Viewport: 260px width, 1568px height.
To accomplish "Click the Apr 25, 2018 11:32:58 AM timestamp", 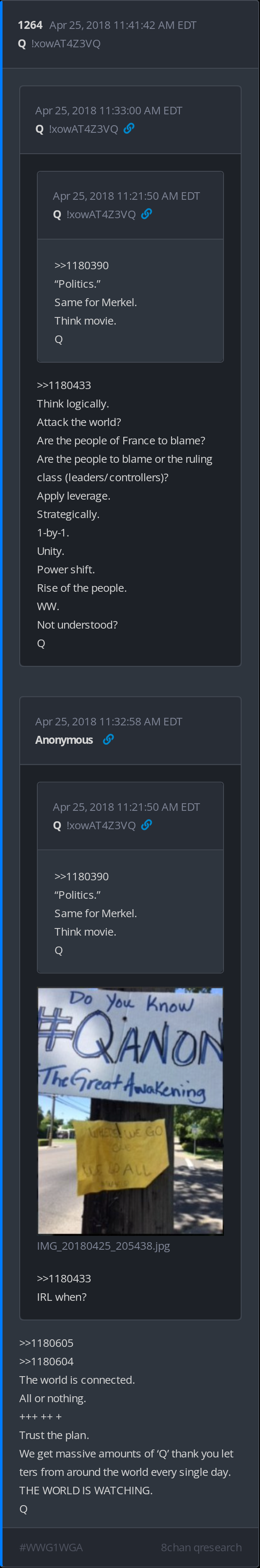I will tap(108, 721).
